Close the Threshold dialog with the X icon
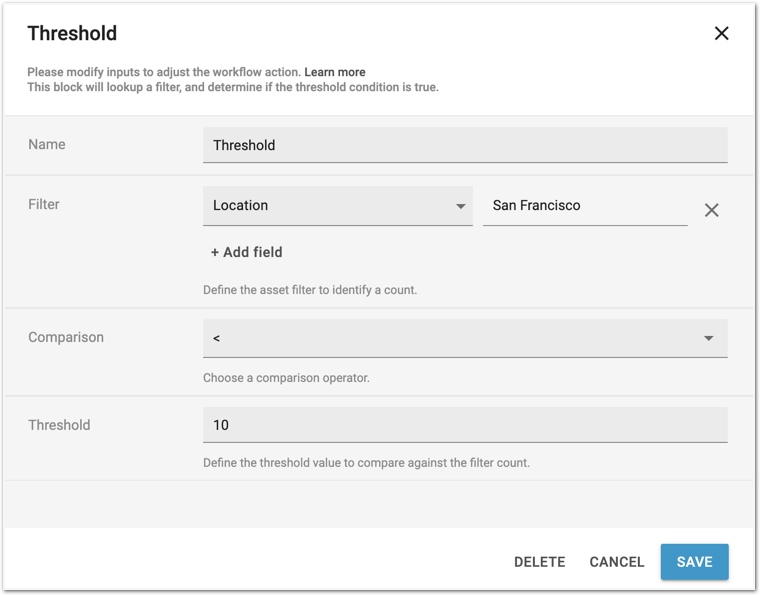 [x=721, y=33]
